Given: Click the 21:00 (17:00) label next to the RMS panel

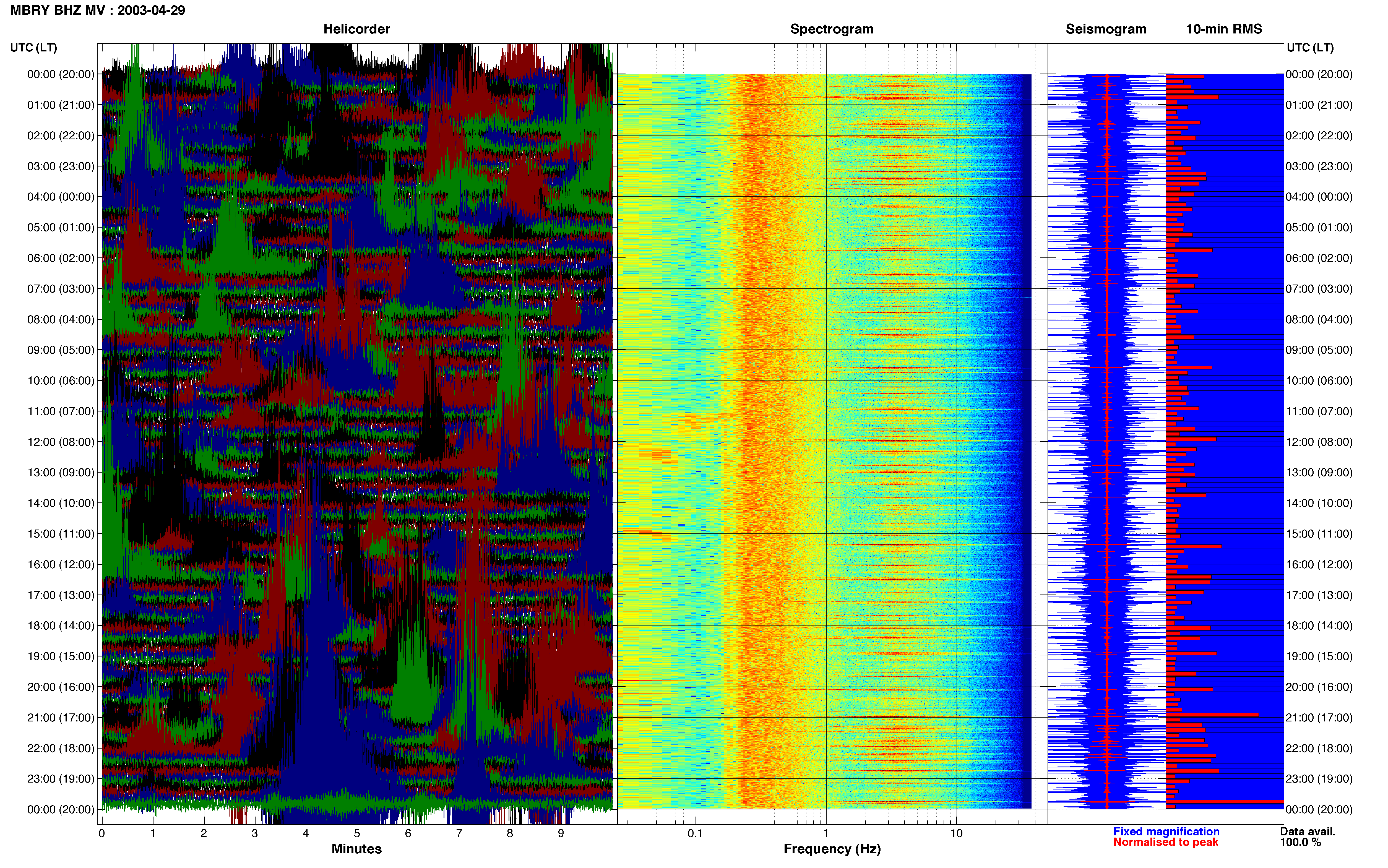Looking at the screenshot, I should click(1319, 718).
